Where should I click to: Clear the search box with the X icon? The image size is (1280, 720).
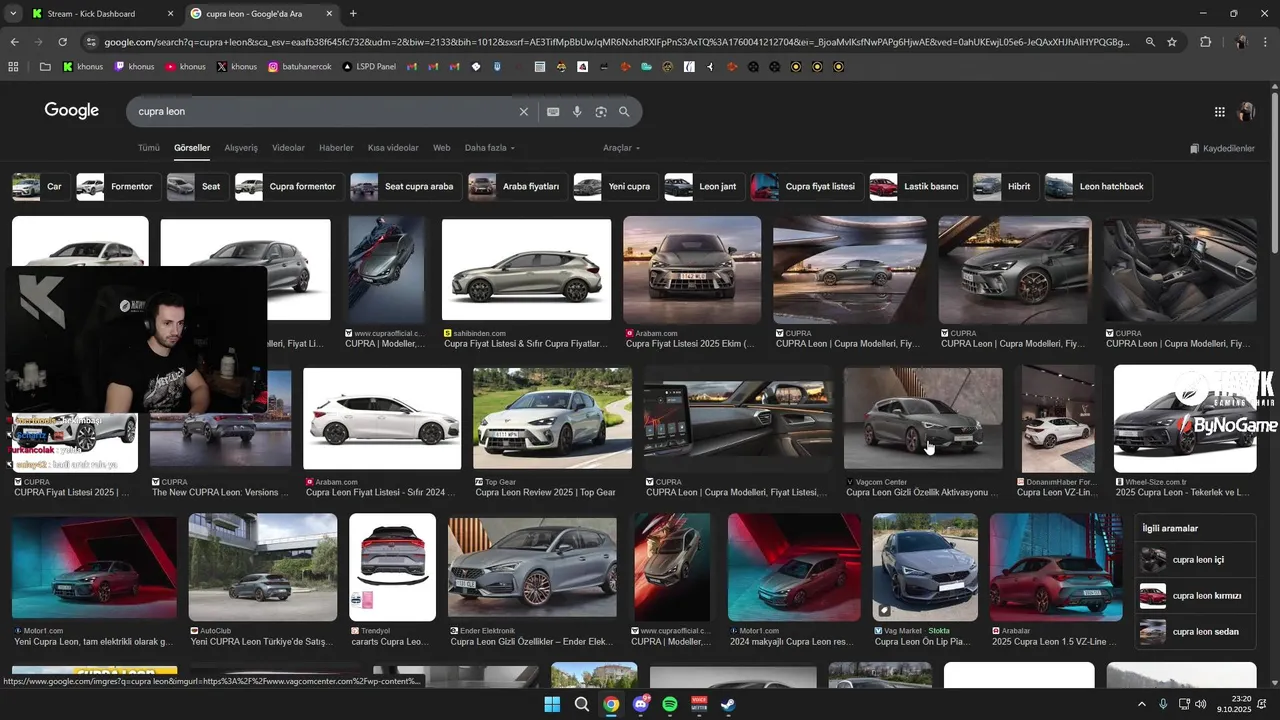(x=523, y=112)
